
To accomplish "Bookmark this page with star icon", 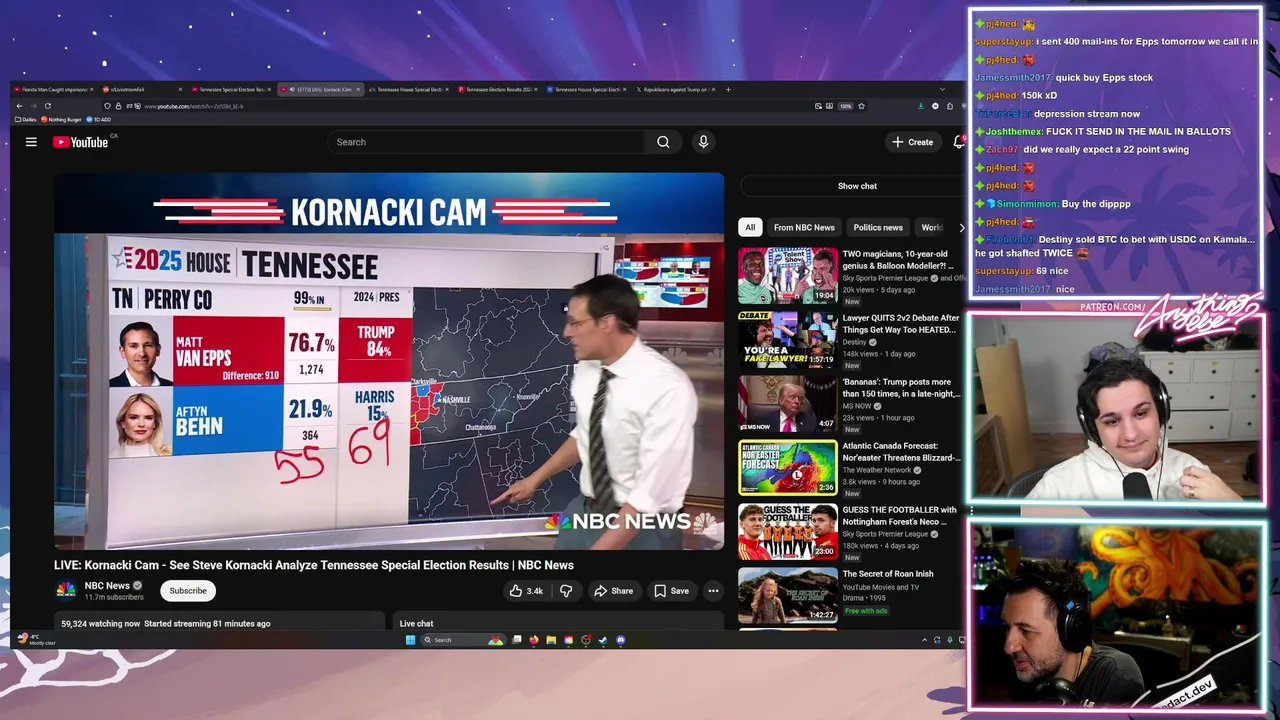I will point(861,106).
